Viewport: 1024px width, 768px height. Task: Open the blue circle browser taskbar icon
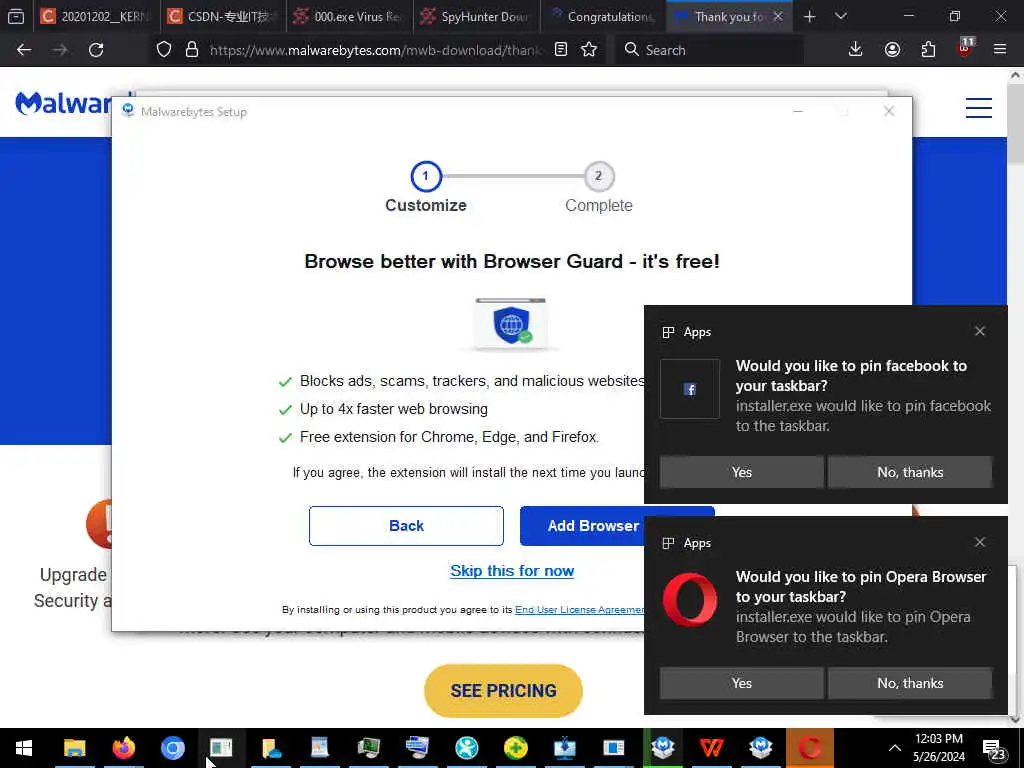tap(172, 748)
